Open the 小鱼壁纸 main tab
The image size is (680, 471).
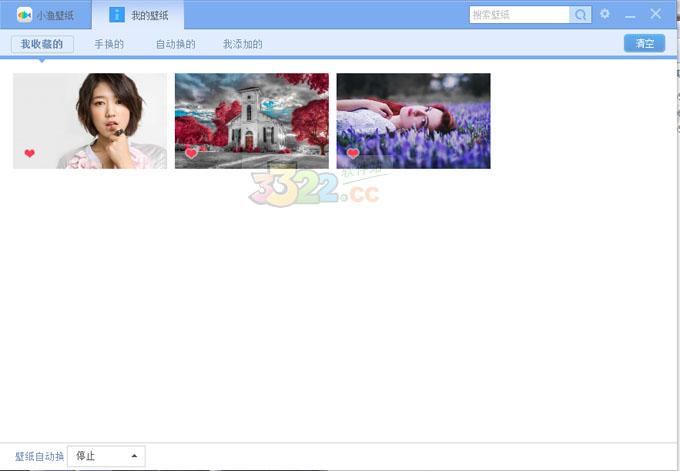tap(46, 15)
